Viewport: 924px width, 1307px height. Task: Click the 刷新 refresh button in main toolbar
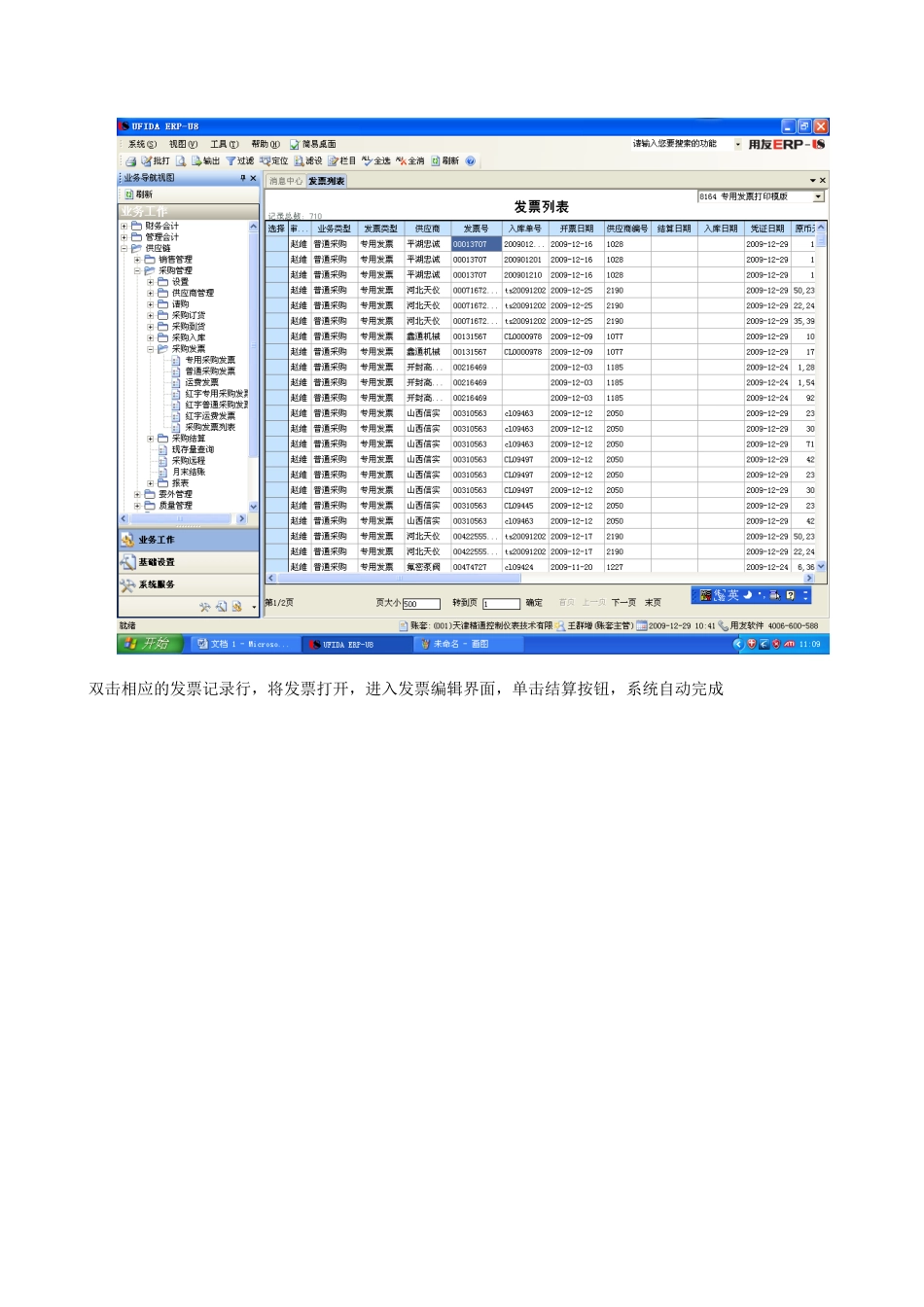click(x=445, y=161)
